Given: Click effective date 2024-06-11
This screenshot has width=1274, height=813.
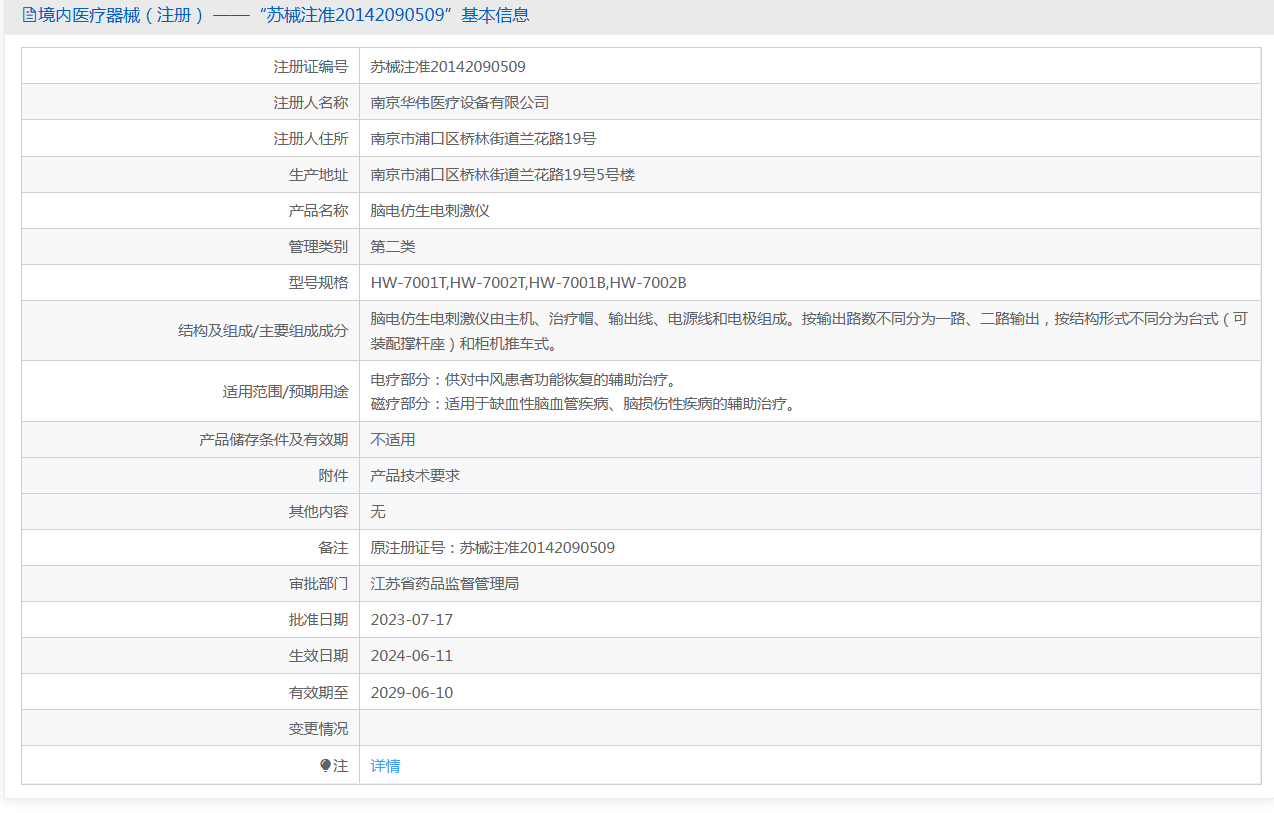Looking at the screenshot, I should pyautogui.click(x=412, y=656).
